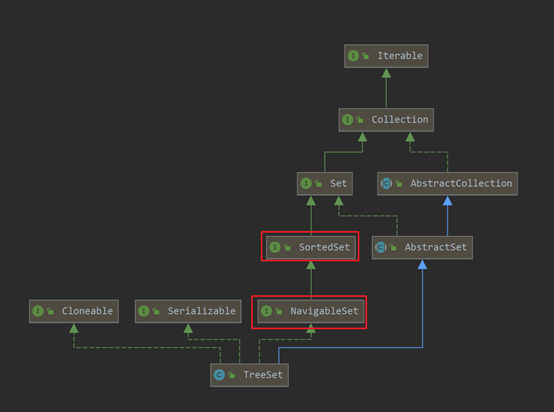Screen dimensions: 554x412
Task: Select the Collection interface node
Action: (x=386, y=120)
